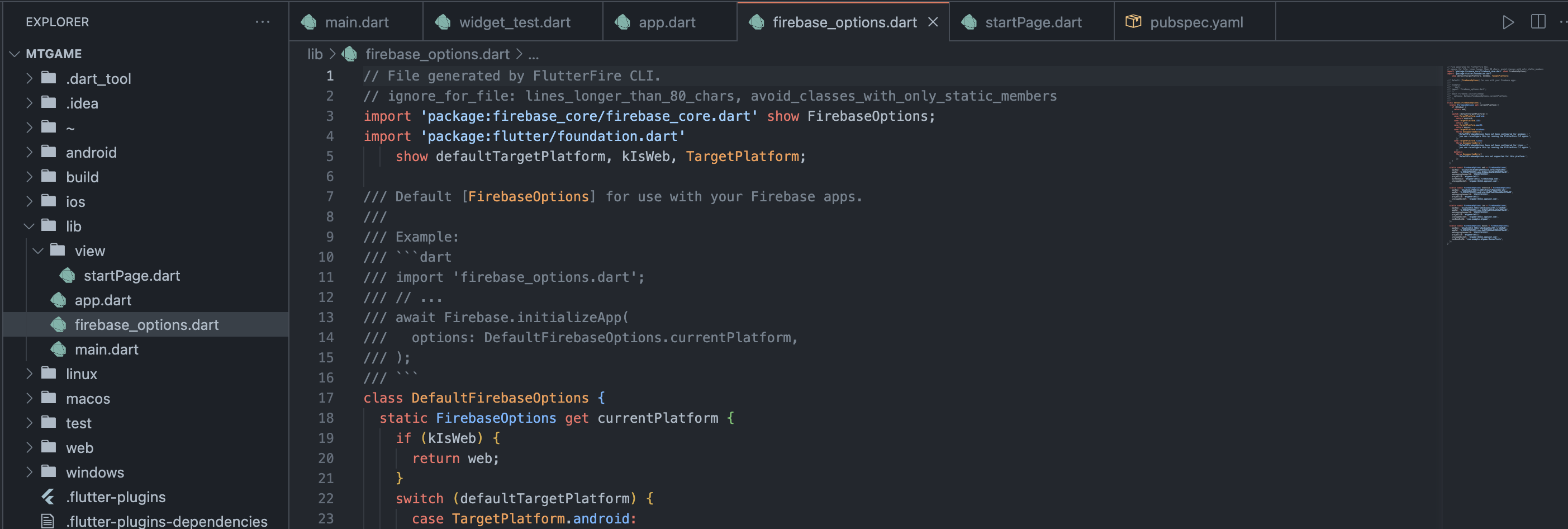Click the 'return web;' code line
Viewport: 1568px width, 529px height.
point(455,459)
